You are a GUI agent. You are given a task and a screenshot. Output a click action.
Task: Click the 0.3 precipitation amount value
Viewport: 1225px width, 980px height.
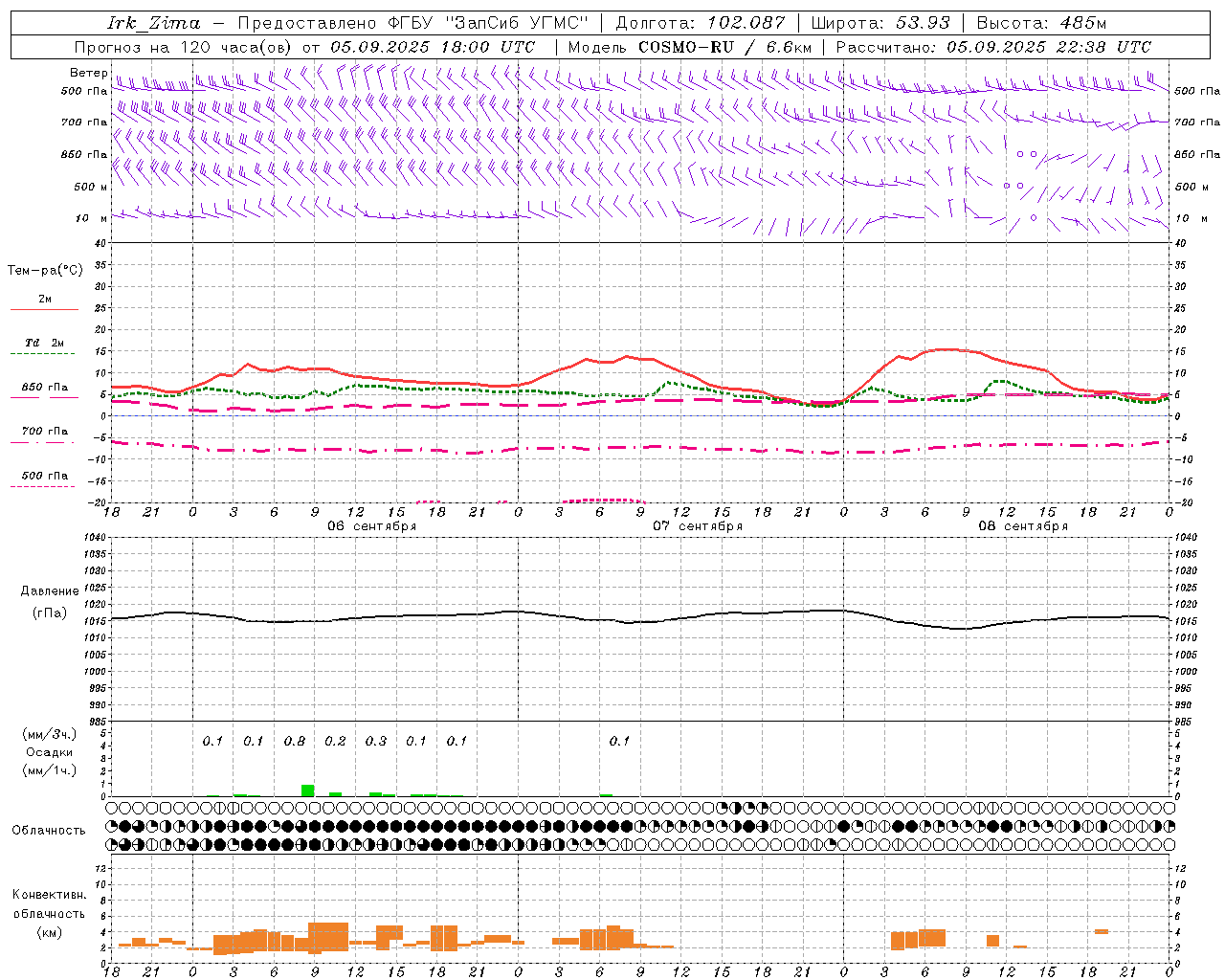pos(376,742)
